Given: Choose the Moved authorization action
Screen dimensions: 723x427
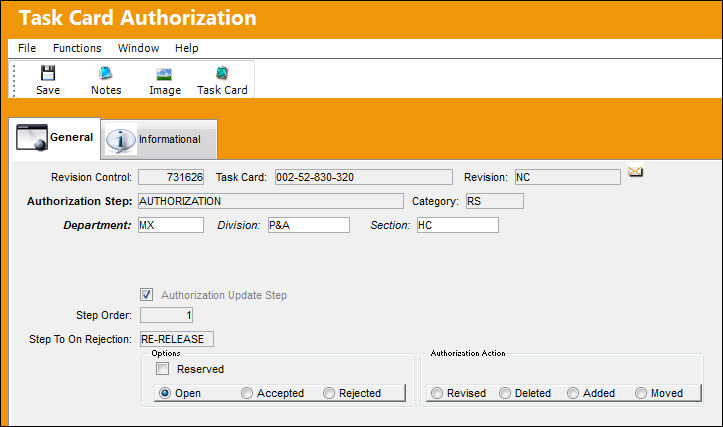Looking at the screenshot, I should point(641,393).
